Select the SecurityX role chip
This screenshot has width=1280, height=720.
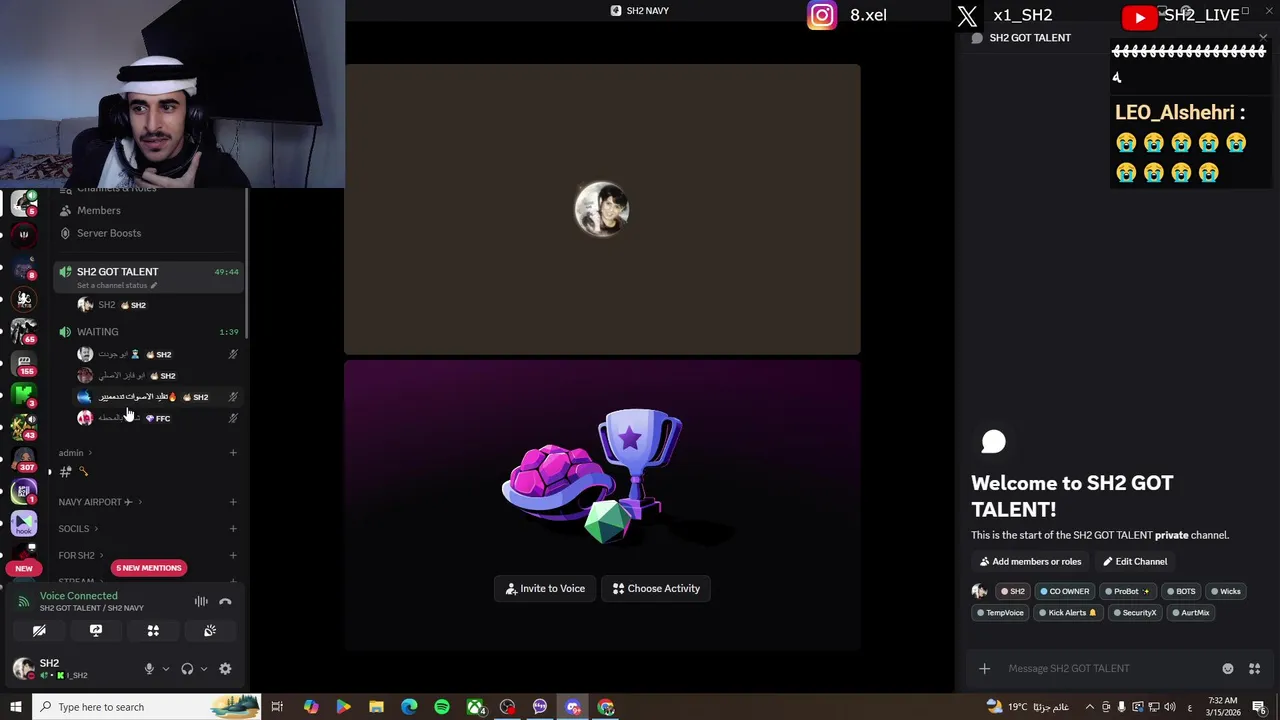point(1134,613)
